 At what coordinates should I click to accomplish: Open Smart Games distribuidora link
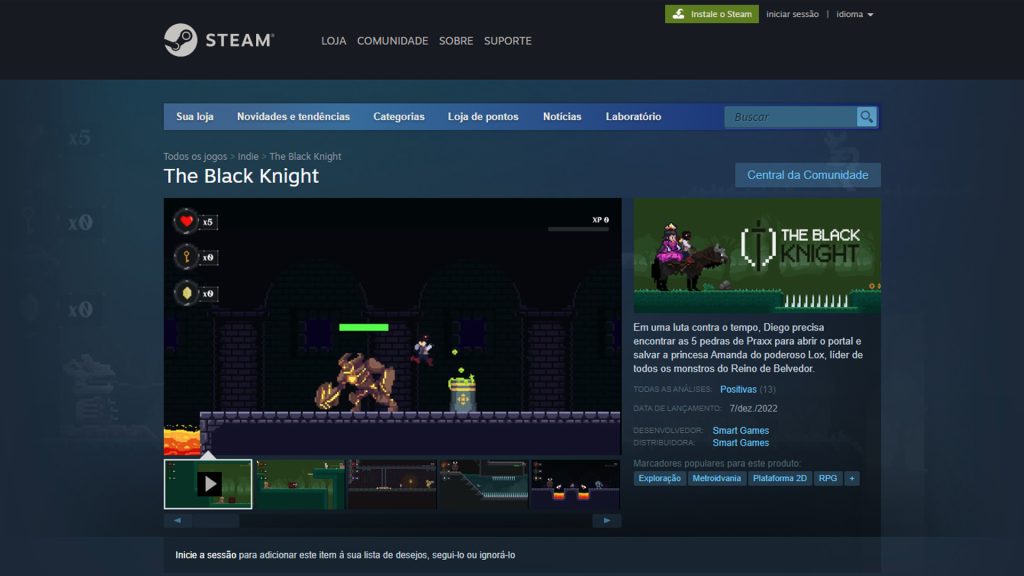(741, 443)
